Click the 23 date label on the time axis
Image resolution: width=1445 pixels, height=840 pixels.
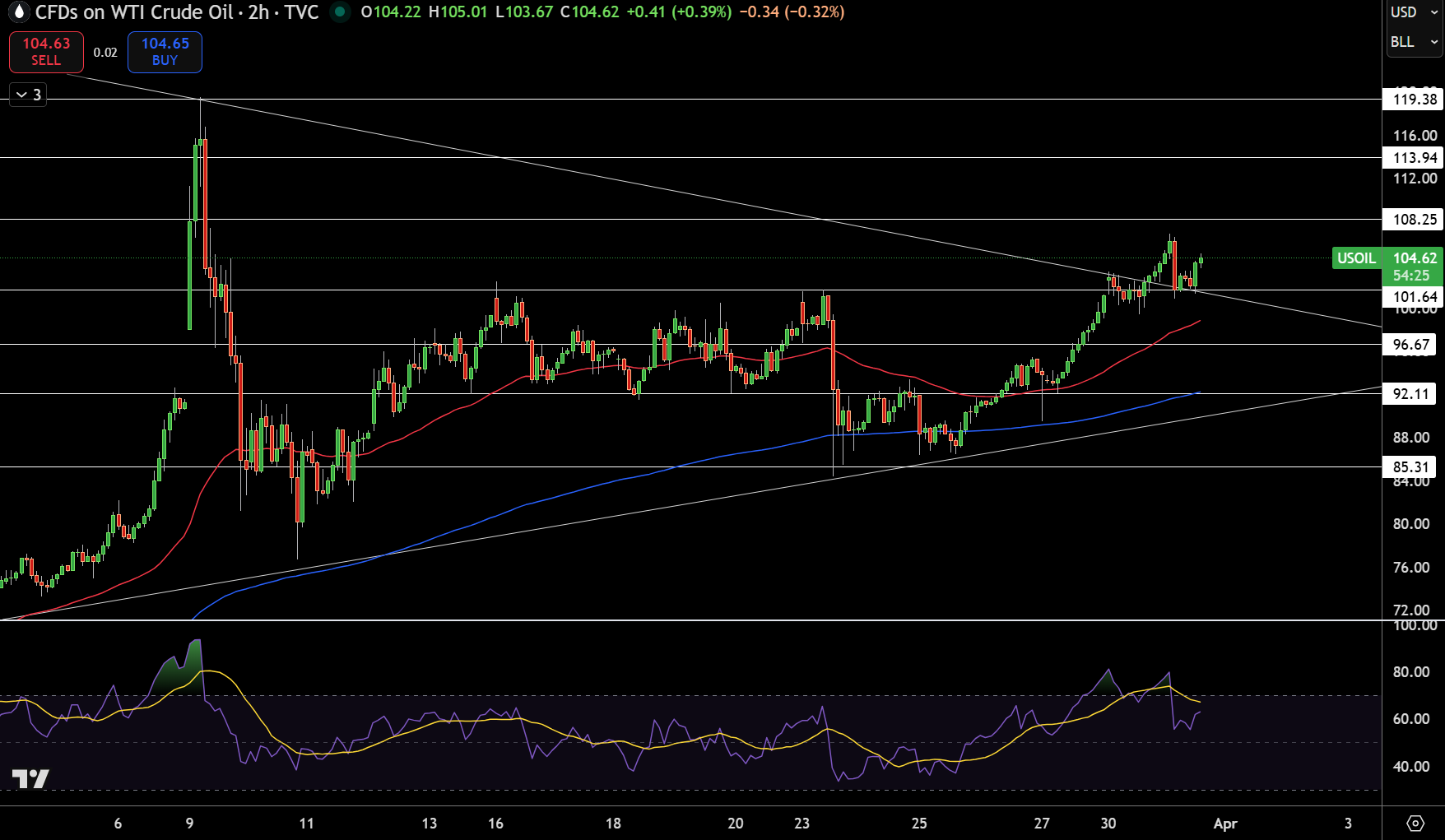[x=802, y=824]
